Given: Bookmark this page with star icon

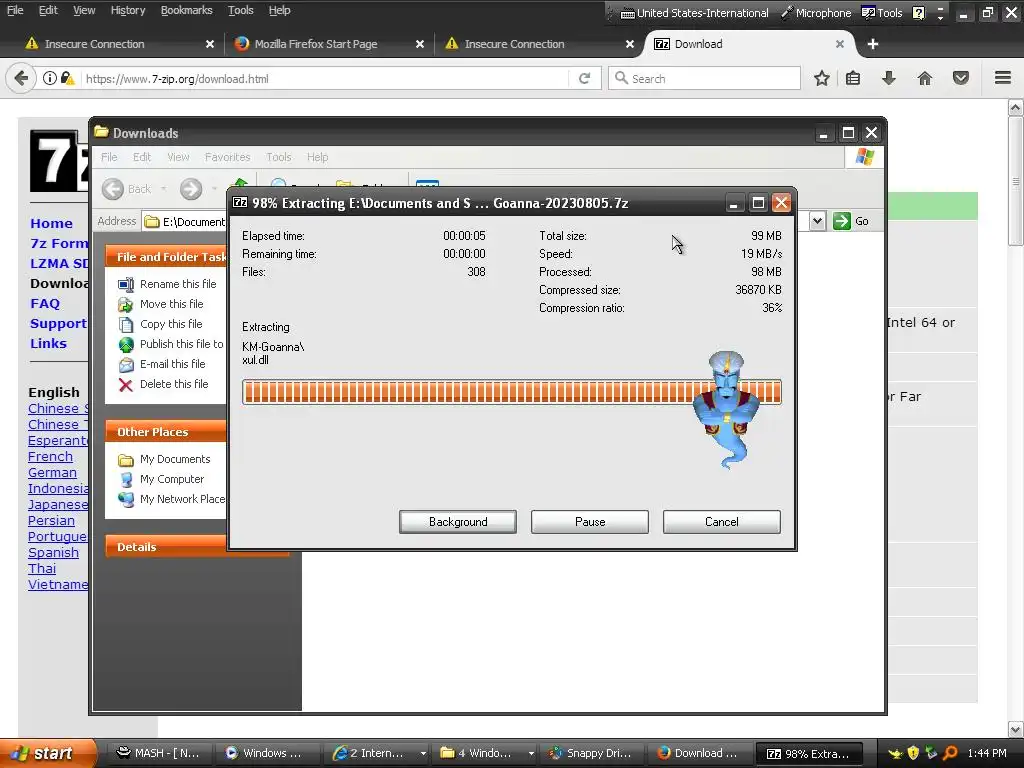Looking at the screenshot, I should pos(822,78).
